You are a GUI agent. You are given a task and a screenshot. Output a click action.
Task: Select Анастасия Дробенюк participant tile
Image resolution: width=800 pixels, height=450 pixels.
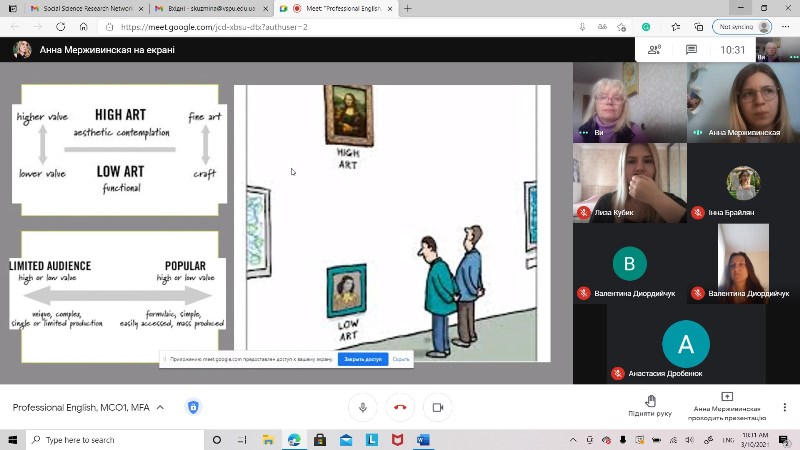tap(686, 344)
